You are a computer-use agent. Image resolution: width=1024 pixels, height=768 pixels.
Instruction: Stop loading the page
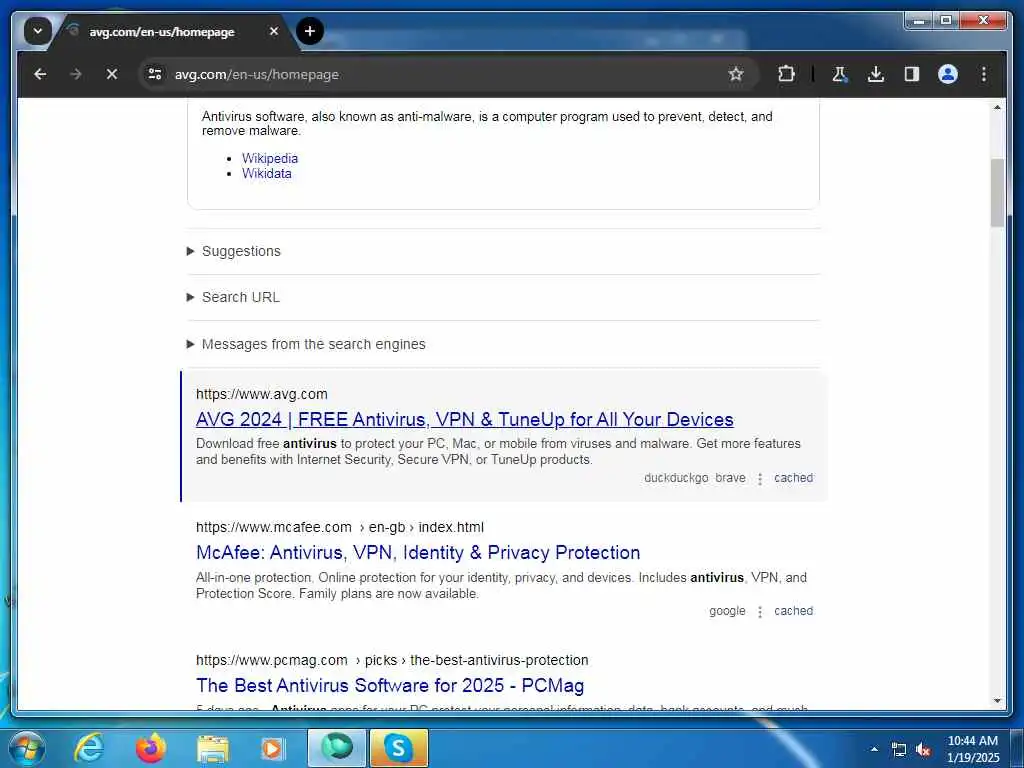point(112,74)
